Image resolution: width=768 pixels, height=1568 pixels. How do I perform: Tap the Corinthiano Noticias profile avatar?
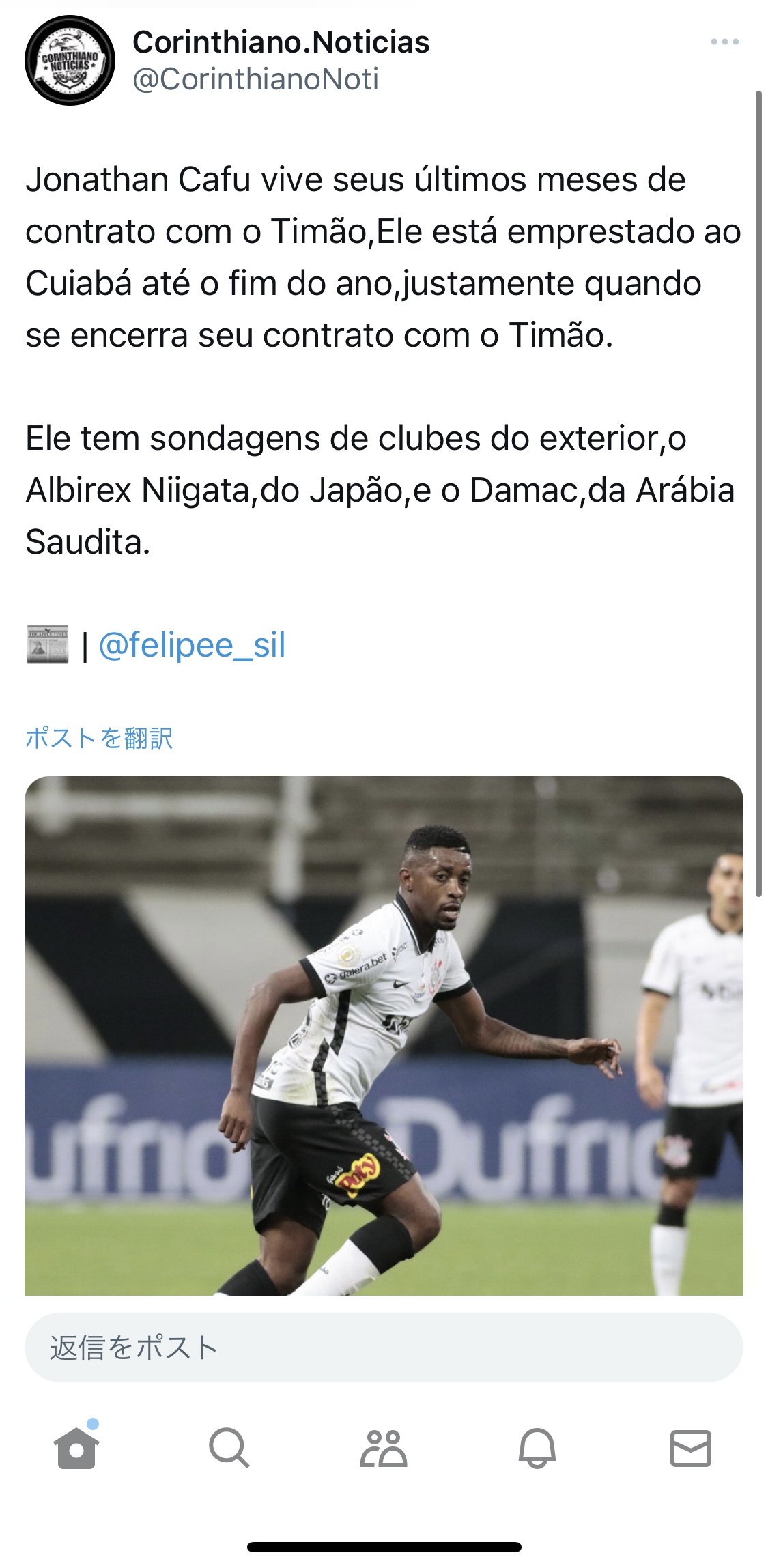click(x=70, y=60)
